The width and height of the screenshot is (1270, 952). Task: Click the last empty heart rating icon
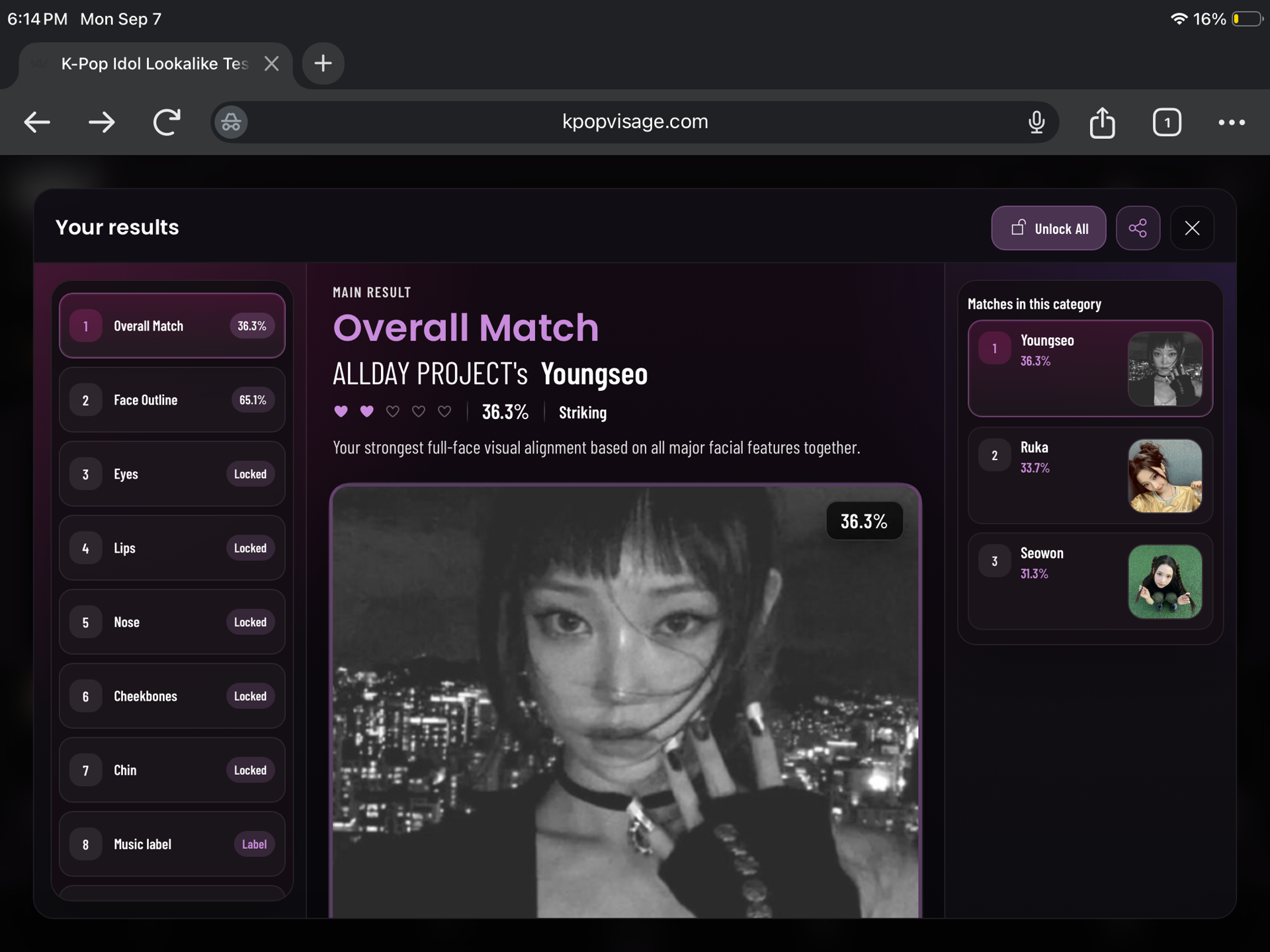tap(444, 411)
